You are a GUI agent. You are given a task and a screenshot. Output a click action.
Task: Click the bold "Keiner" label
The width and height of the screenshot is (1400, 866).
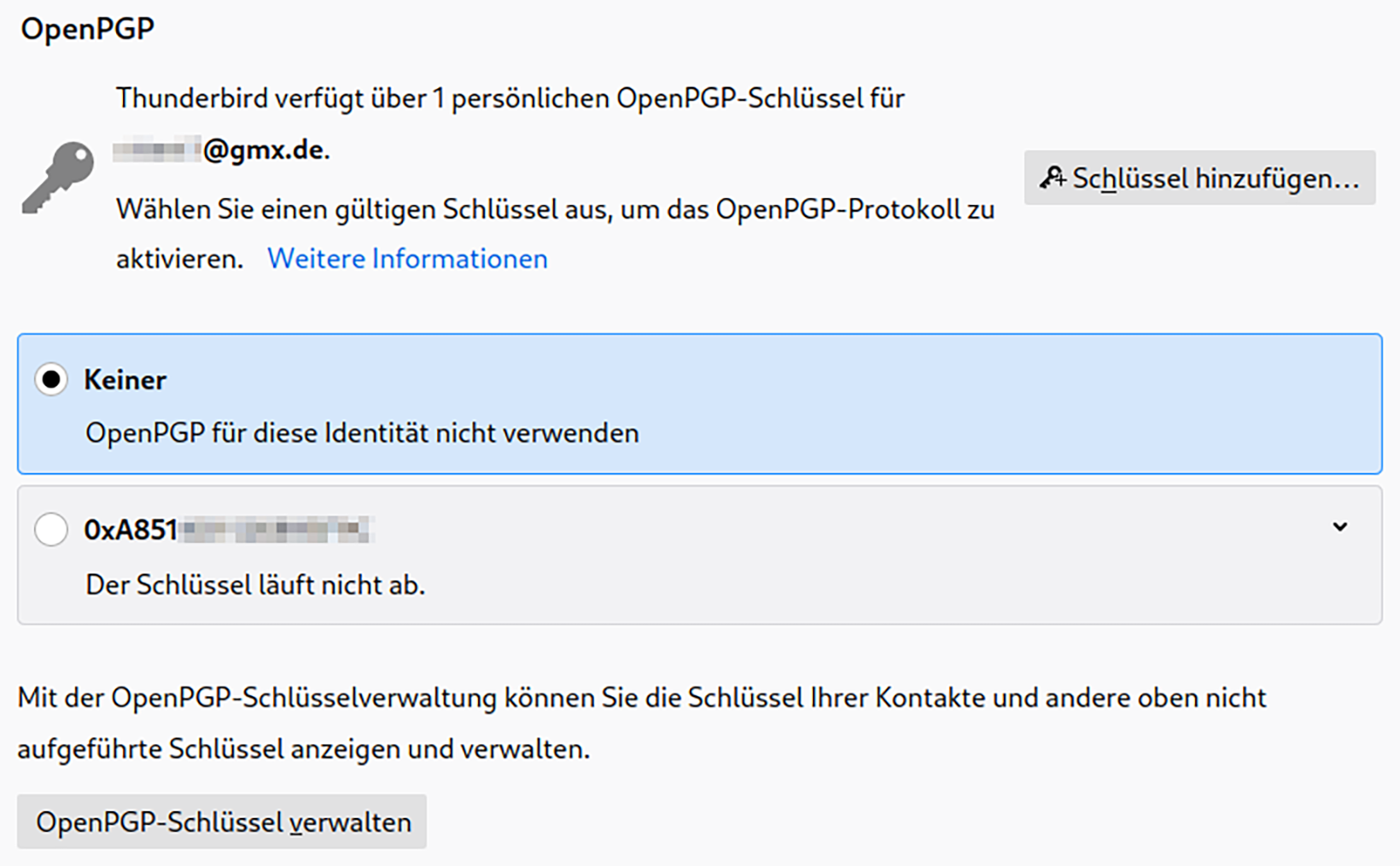click(x=125, y=379)
